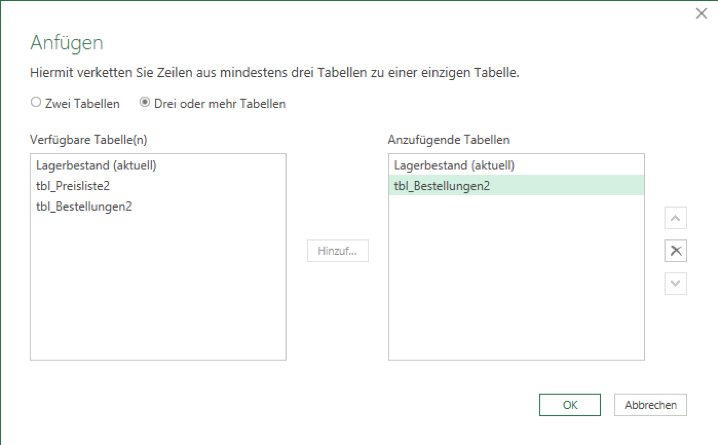718x445 pixels.
Task: Choose "Drei oder mehr Tabellen" radio option
Action: 145,102
